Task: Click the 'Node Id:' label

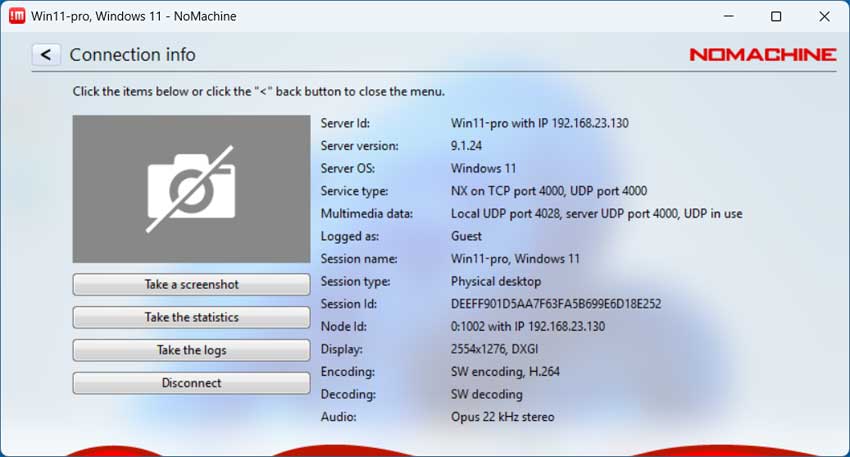Action: coord(343,326)
